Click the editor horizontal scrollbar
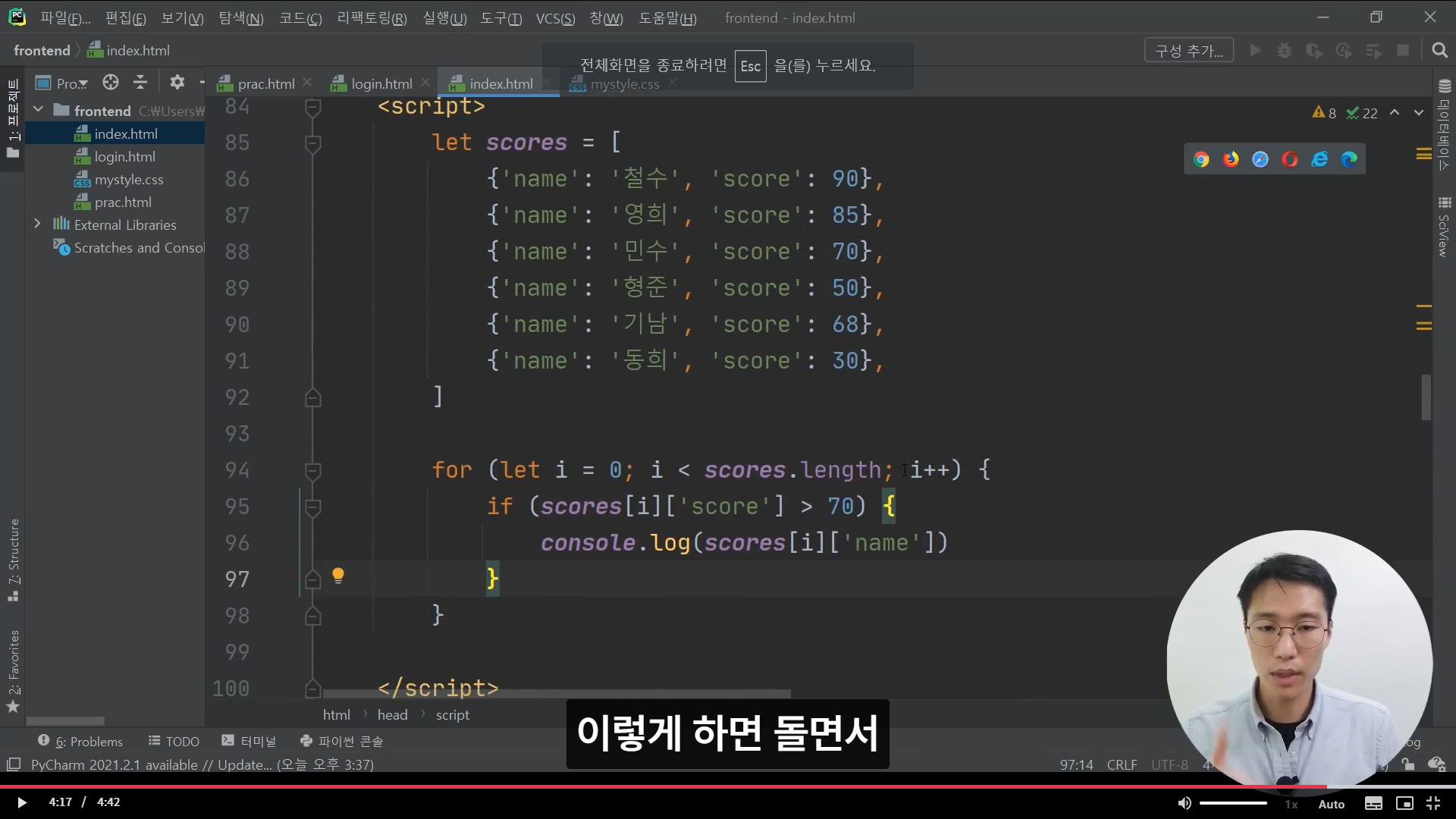1456x819 pixels. tap(557, 693)
